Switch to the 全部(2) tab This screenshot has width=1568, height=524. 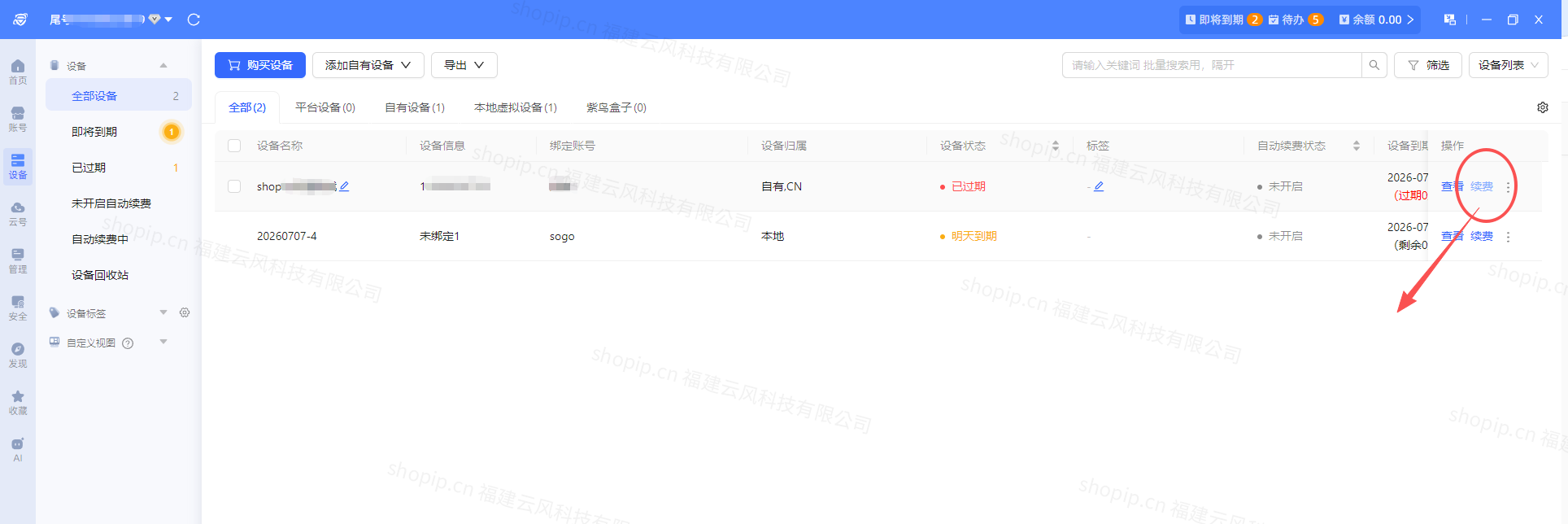click(x=247, y=107)
